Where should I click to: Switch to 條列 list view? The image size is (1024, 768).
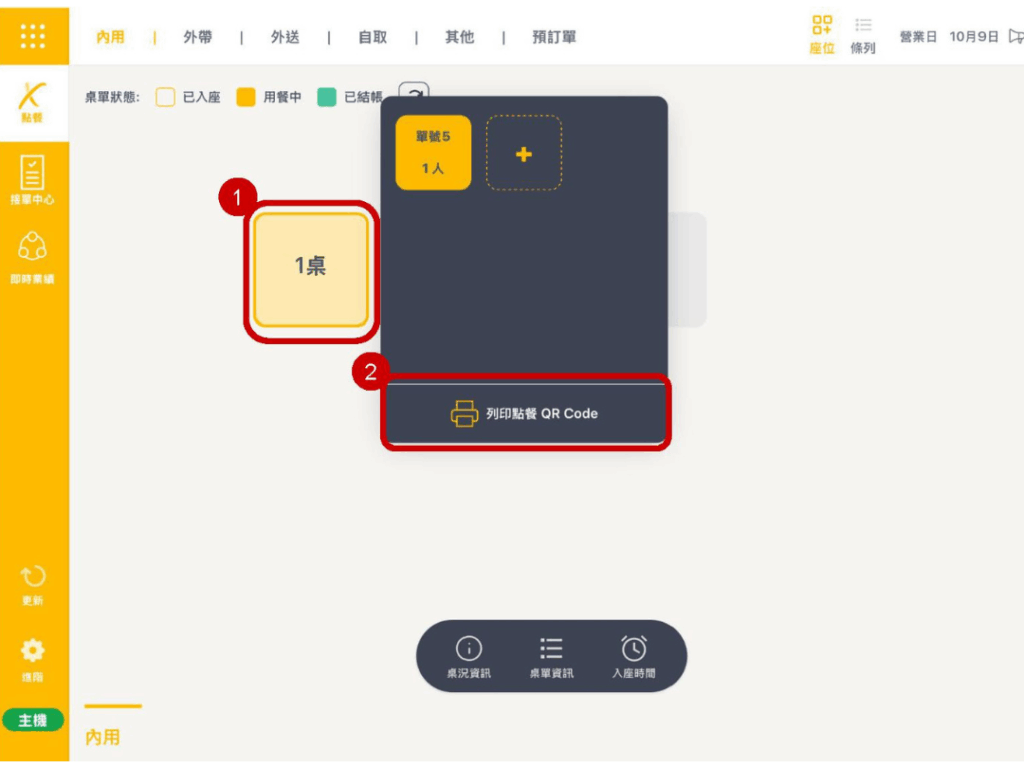[x=863, y=36]
